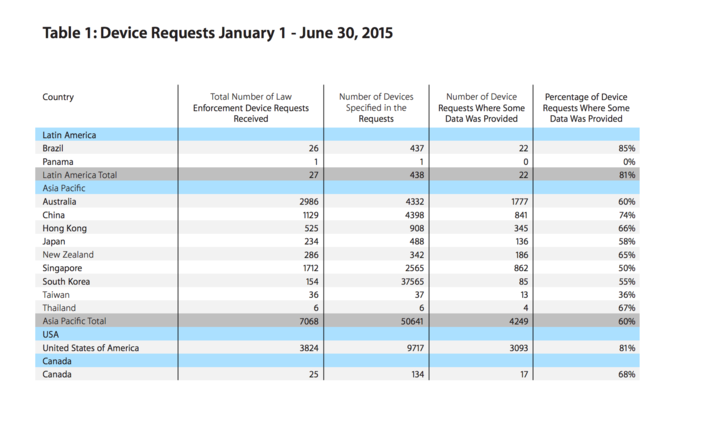Viewport: 720px width, 434px height.
Task: Click the 'Hong Kong' row label
Action: click(64, 228)
